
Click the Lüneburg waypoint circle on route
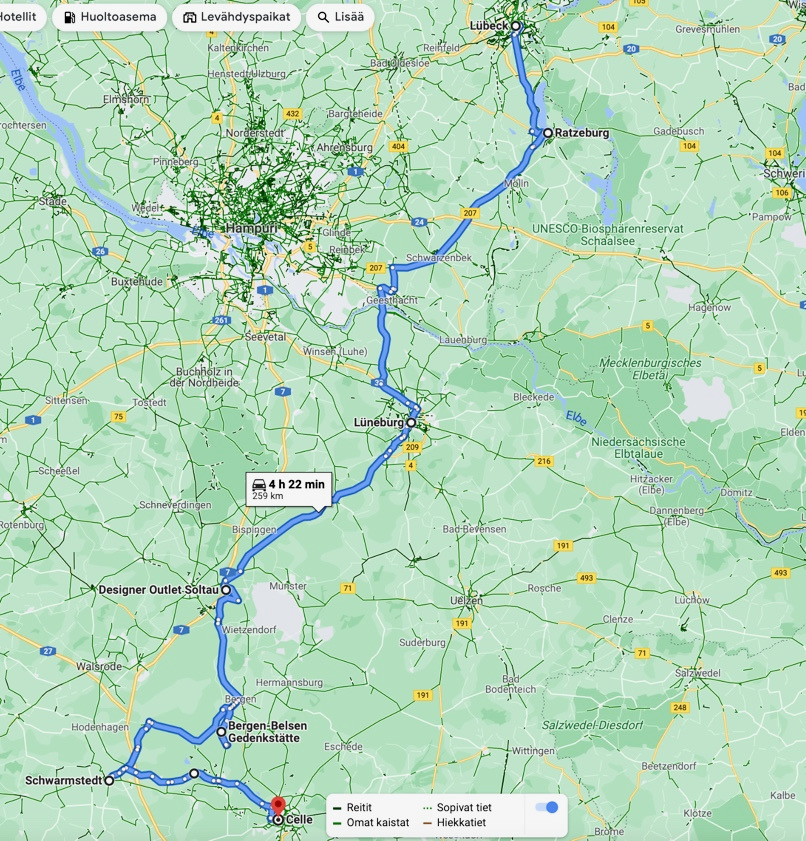411,423
